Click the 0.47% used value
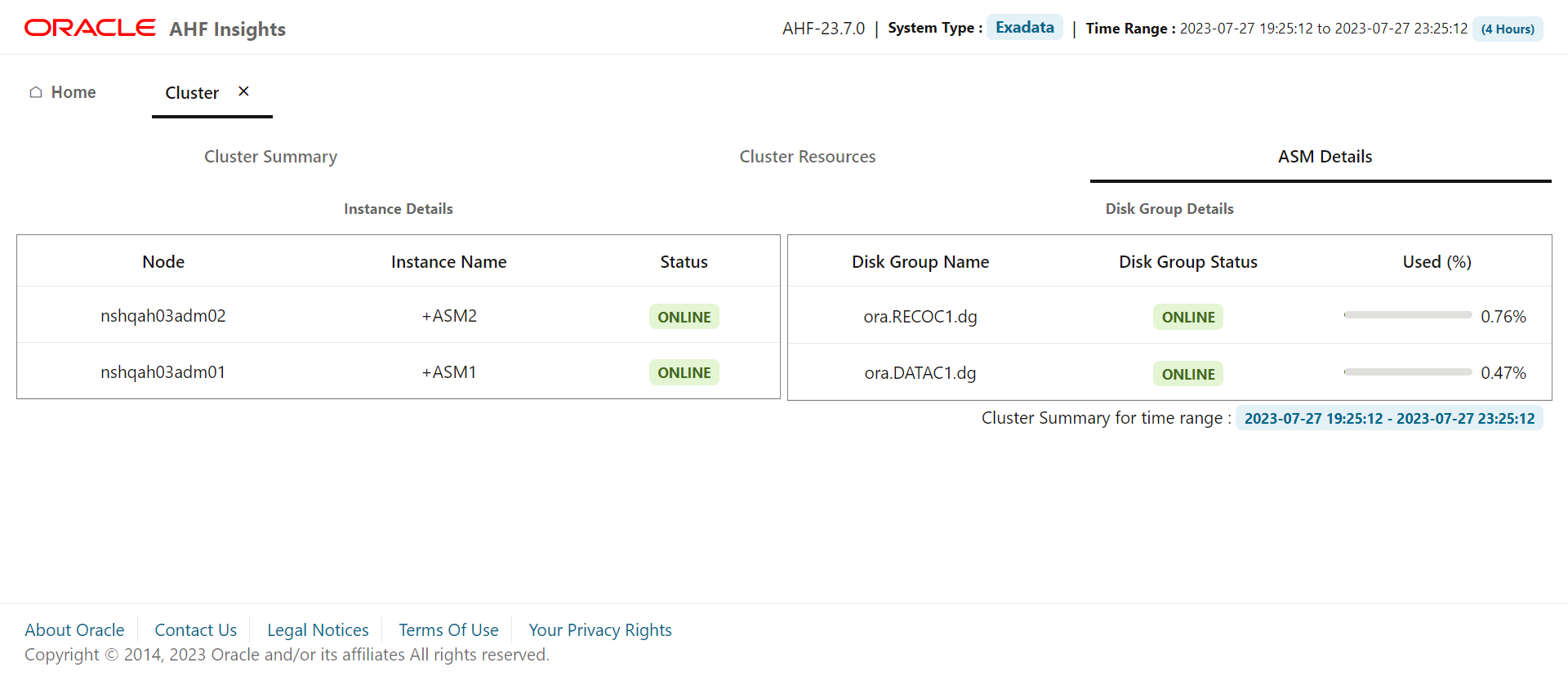 (1503, 373)
